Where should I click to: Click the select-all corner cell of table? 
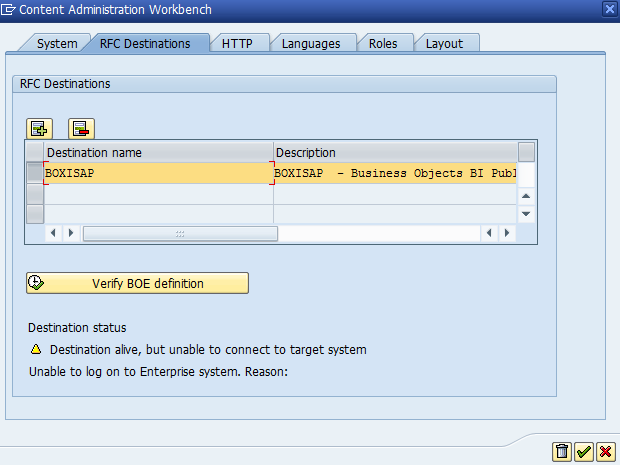35,152
